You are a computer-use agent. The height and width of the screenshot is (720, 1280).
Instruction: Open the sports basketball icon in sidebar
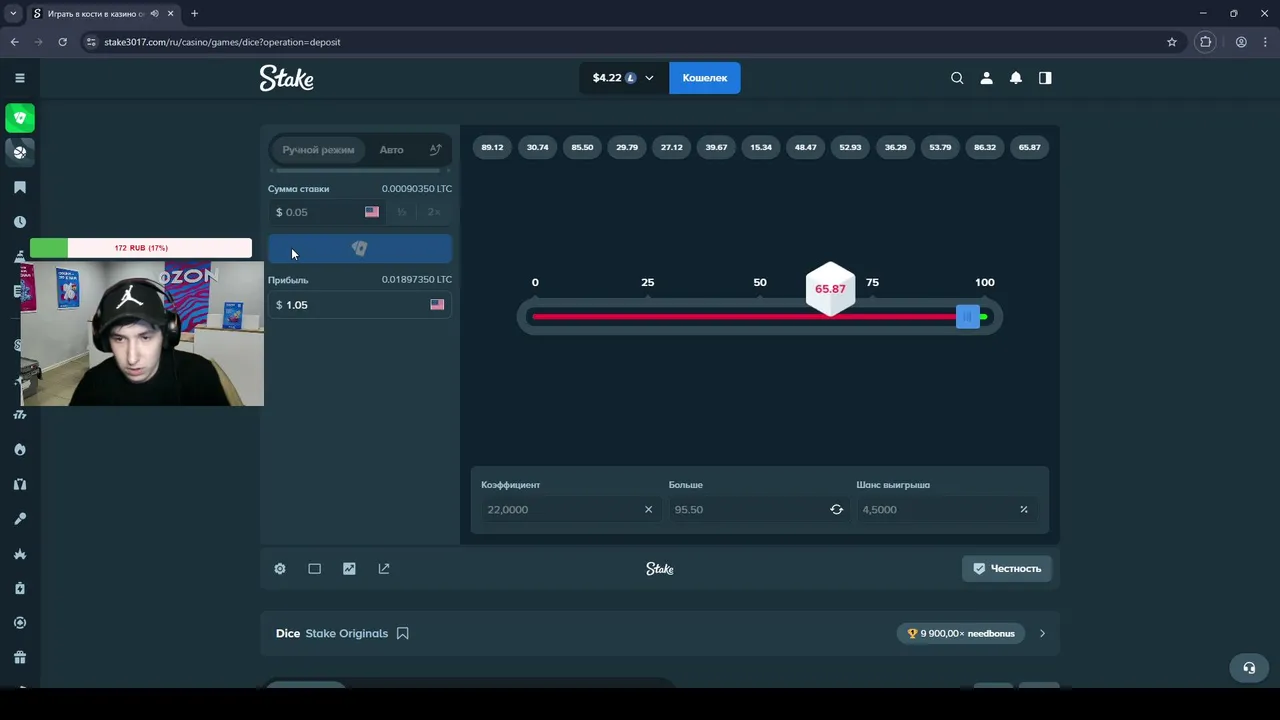20,152
